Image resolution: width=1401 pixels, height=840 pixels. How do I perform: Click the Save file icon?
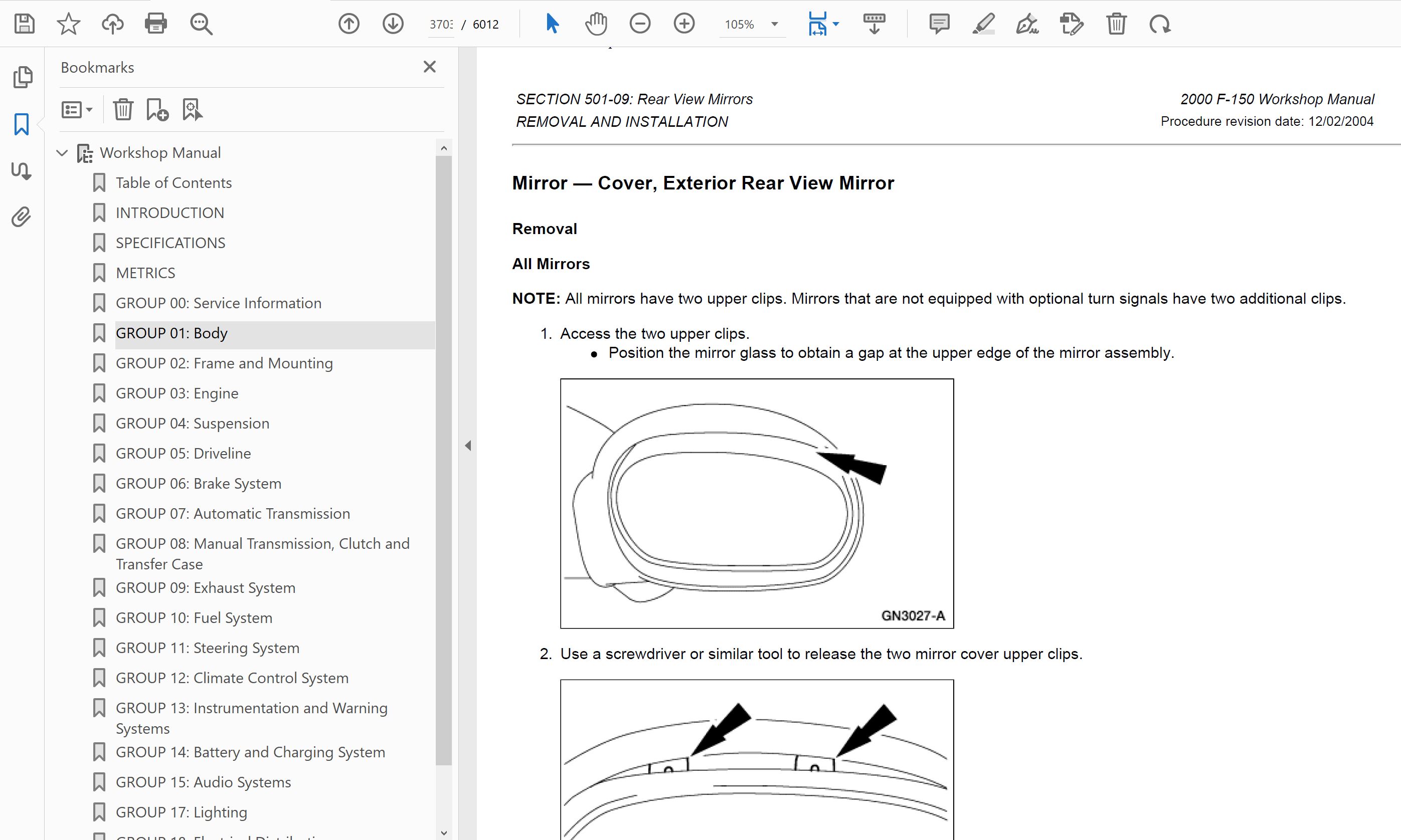pos(25,24)
